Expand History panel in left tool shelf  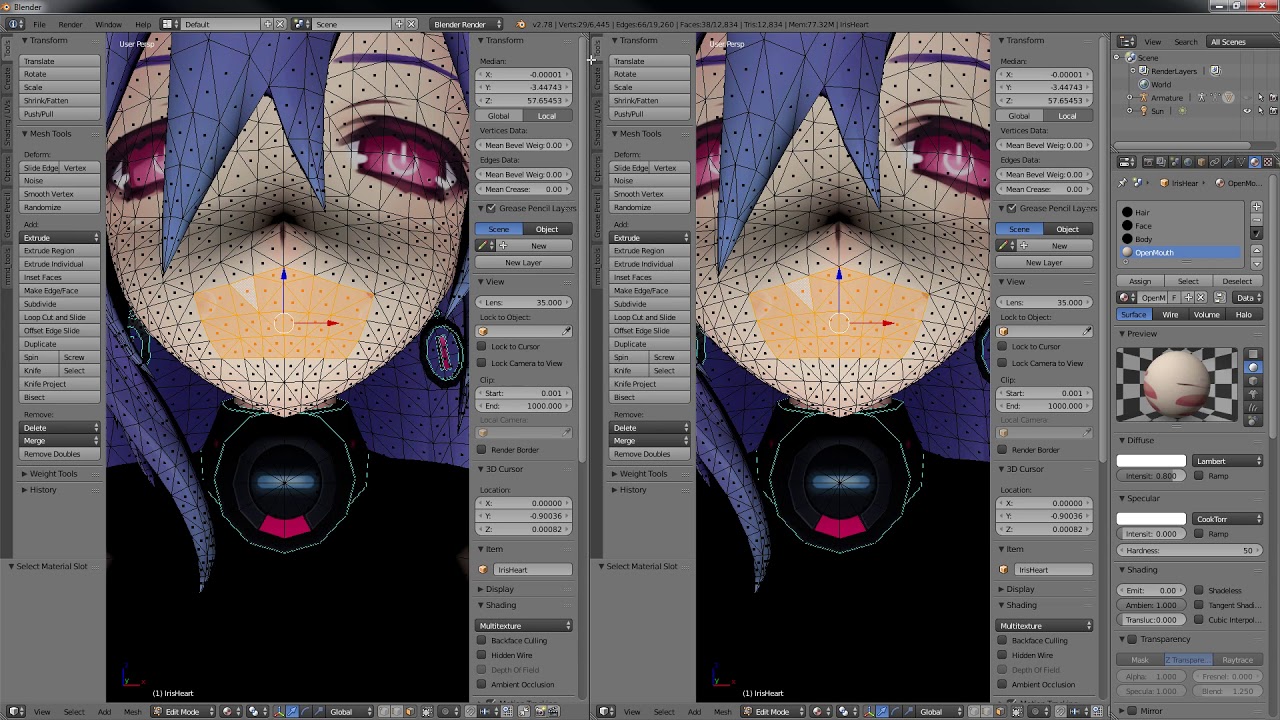[42, 490]
